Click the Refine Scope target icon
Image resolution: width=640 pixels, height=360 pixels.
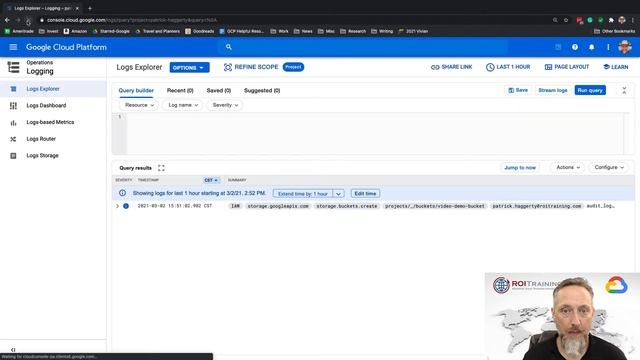(228, 67)
